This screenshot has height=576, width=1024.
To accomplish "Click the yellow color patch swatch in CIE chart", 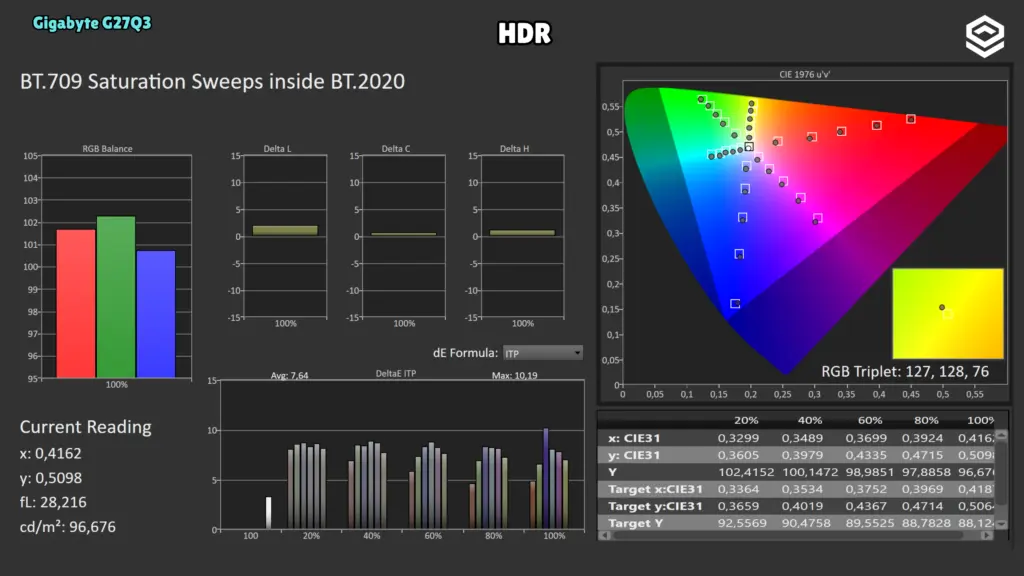I will click(x=948, y=313).
